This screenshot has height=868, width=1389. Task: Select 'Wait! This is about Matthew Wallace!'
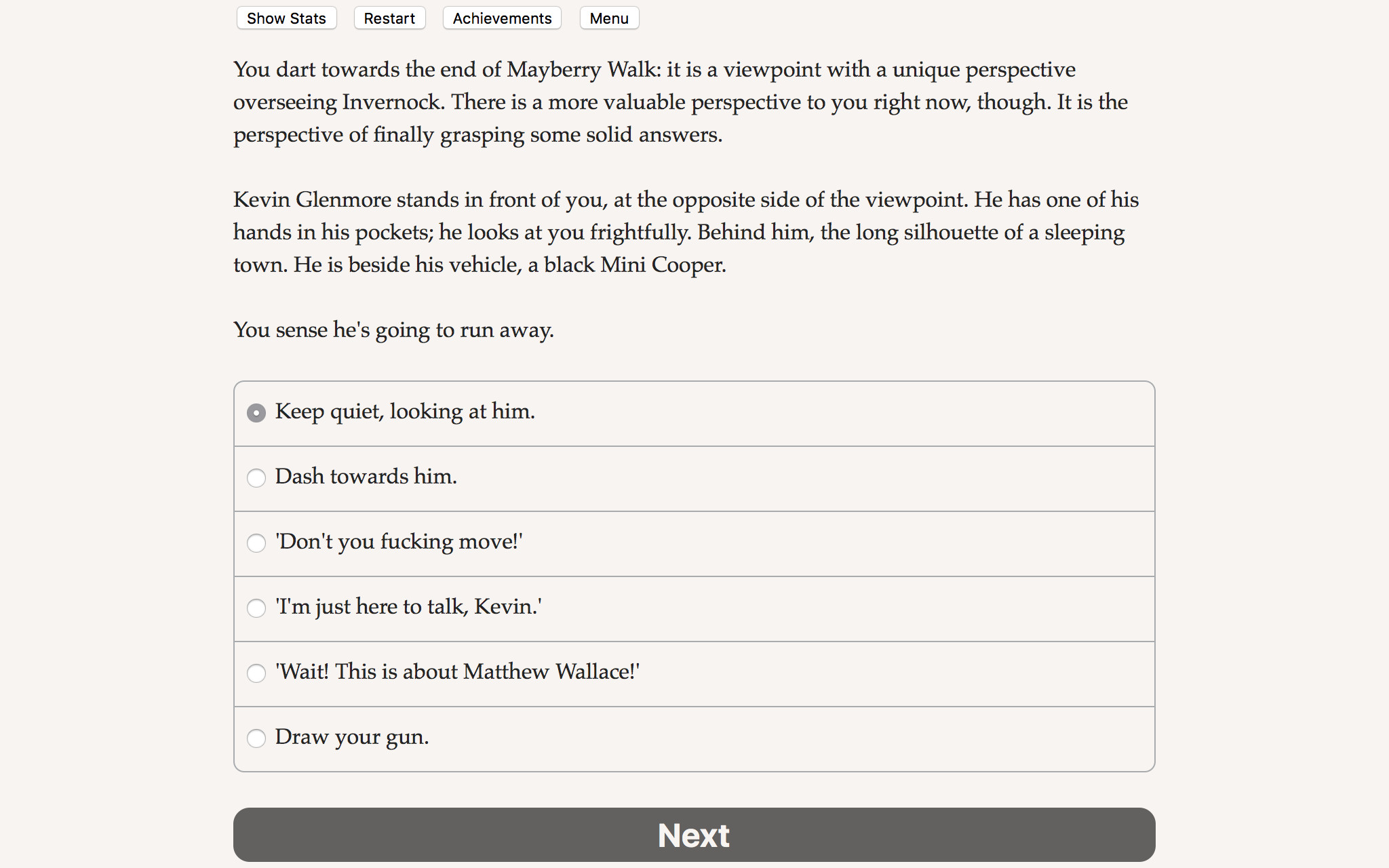pyautogui.click(x=457, y=672)
